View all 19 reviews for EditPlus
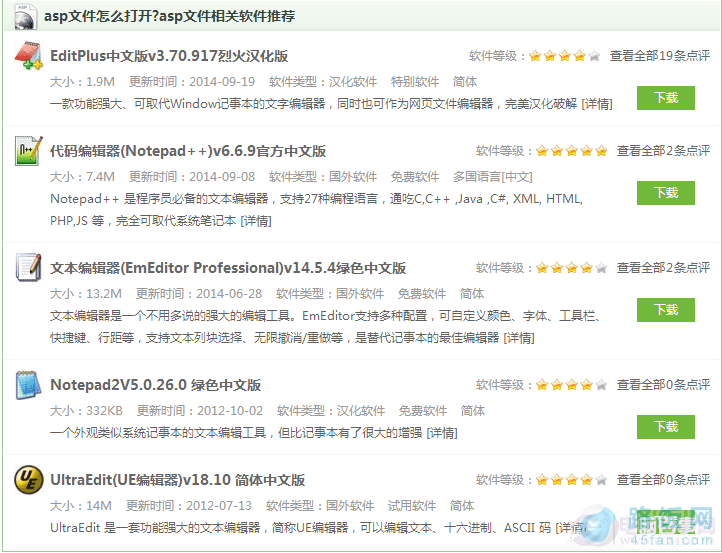722x553 pixels. tap(660, 56)
